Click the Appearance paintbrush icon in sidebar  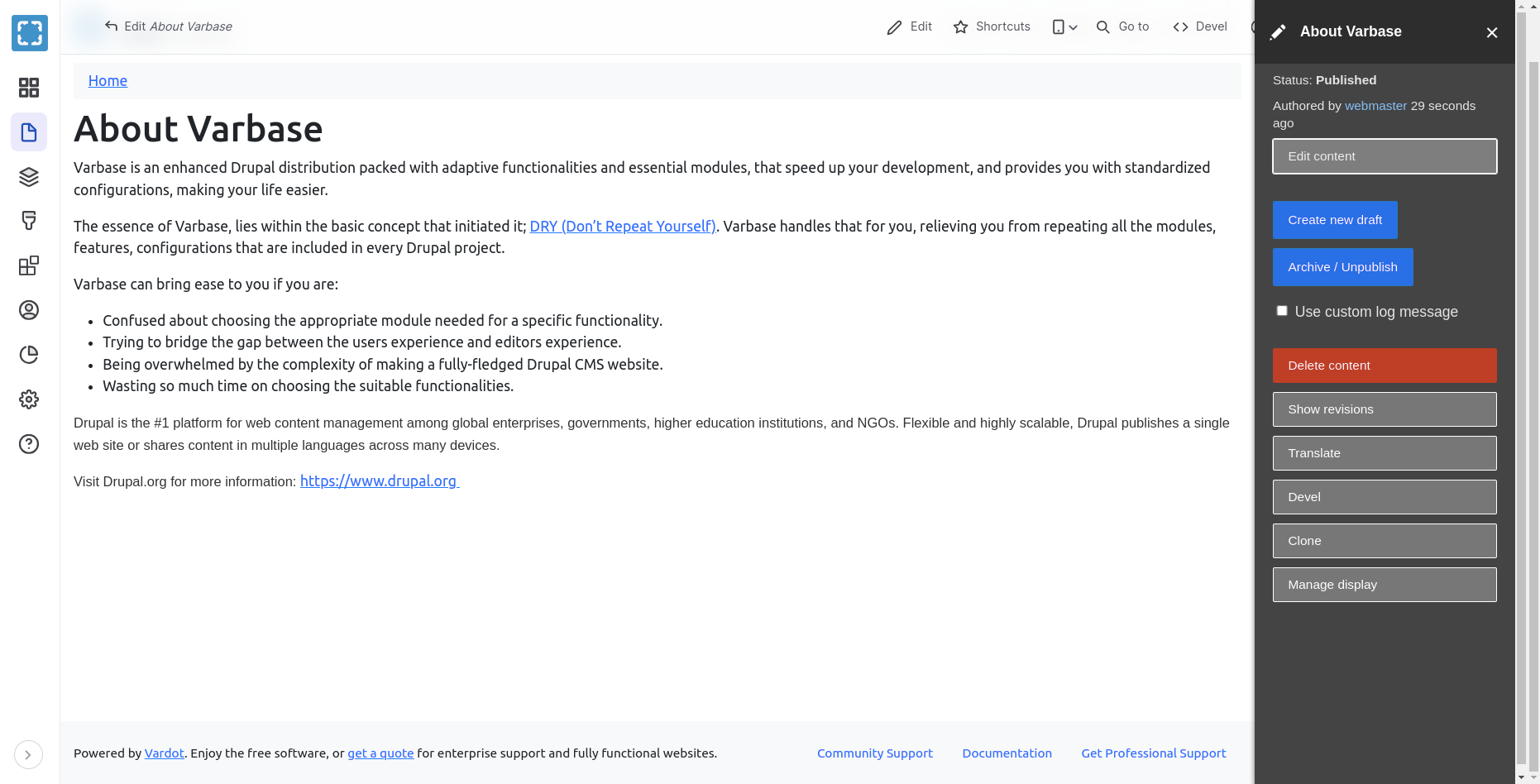(x=29, y=221)
